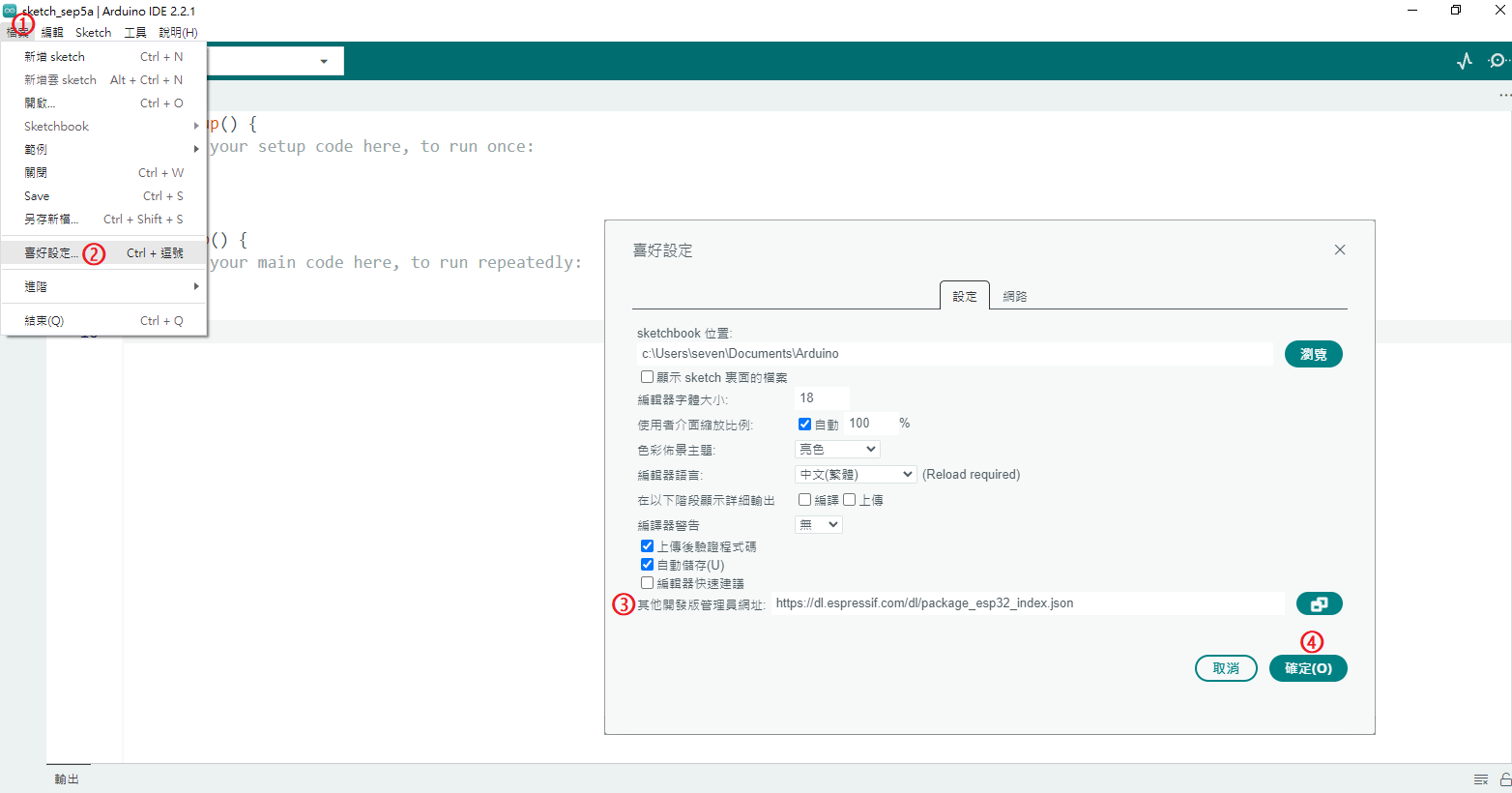This screenshot has width=1512, height=793.
Task: Choose 結束(Q) menu item
Action: [104, 320]
